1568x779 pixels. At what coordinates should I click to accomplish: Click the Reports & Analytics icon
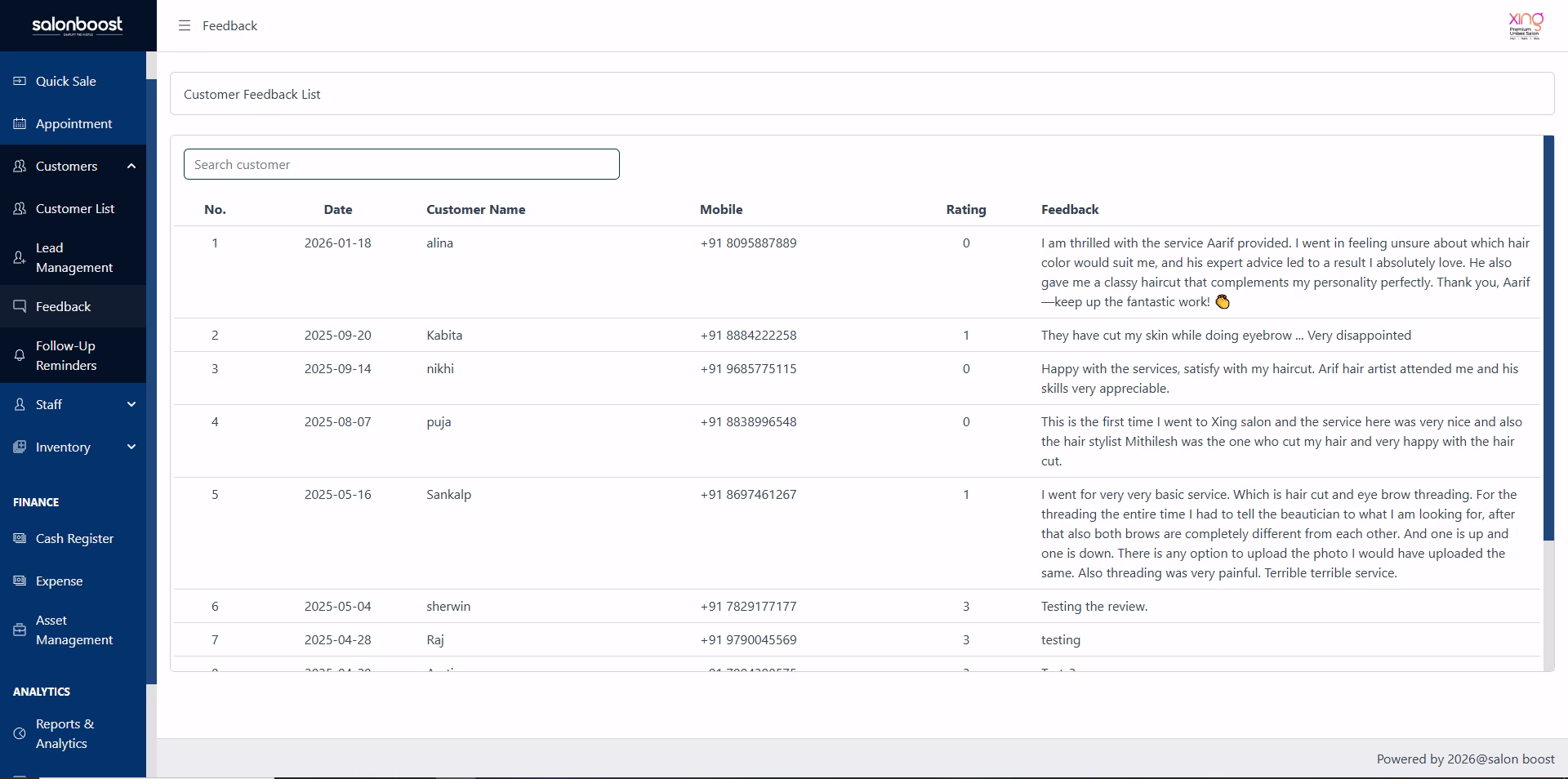(20, 733)
